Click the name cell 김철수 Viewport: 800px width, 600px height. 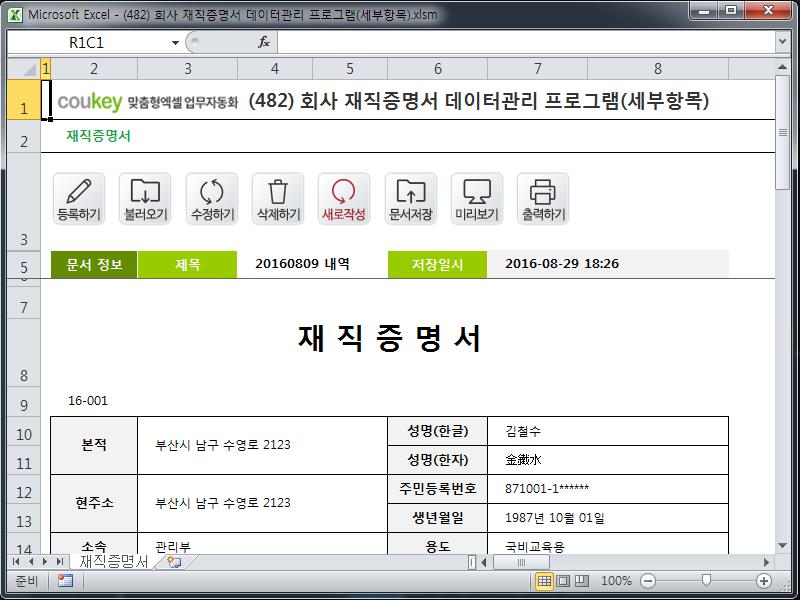(x=608, y=431)
